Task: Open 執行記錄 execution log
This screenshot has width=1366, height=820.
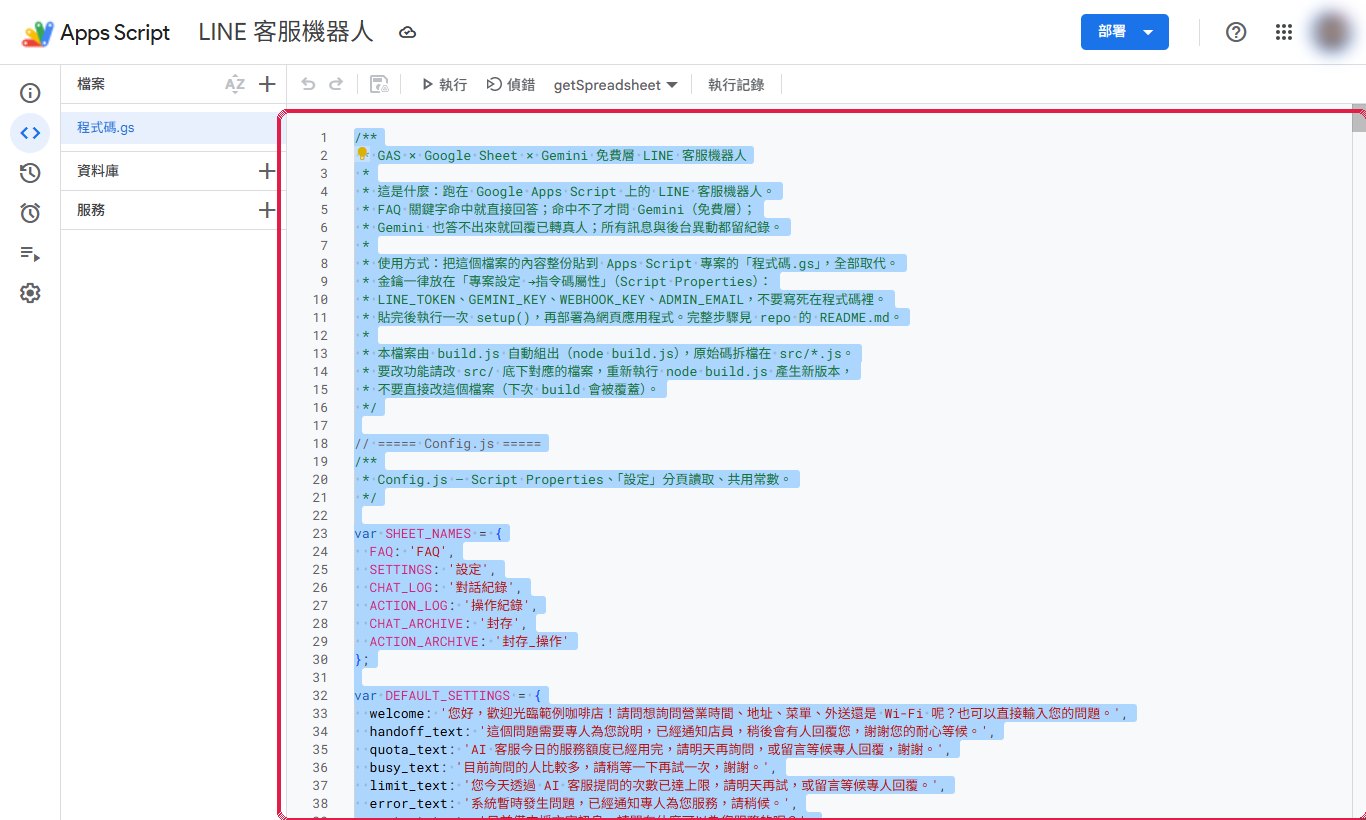Action: 736,85
